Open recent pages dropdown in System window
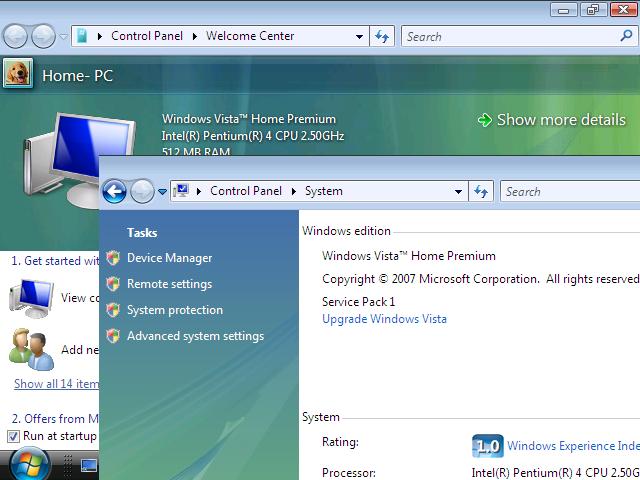640x480 pixels. 162,191
